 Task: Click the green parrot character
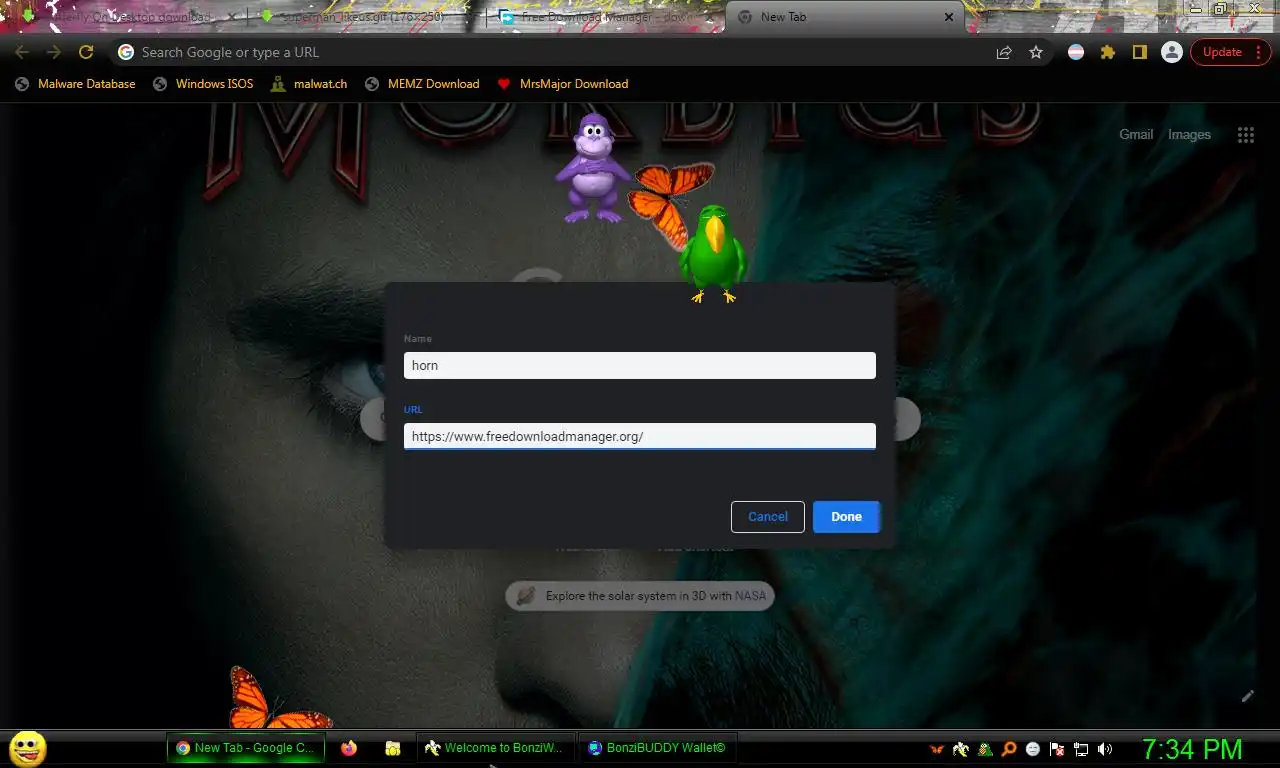[x=712, y=253]
